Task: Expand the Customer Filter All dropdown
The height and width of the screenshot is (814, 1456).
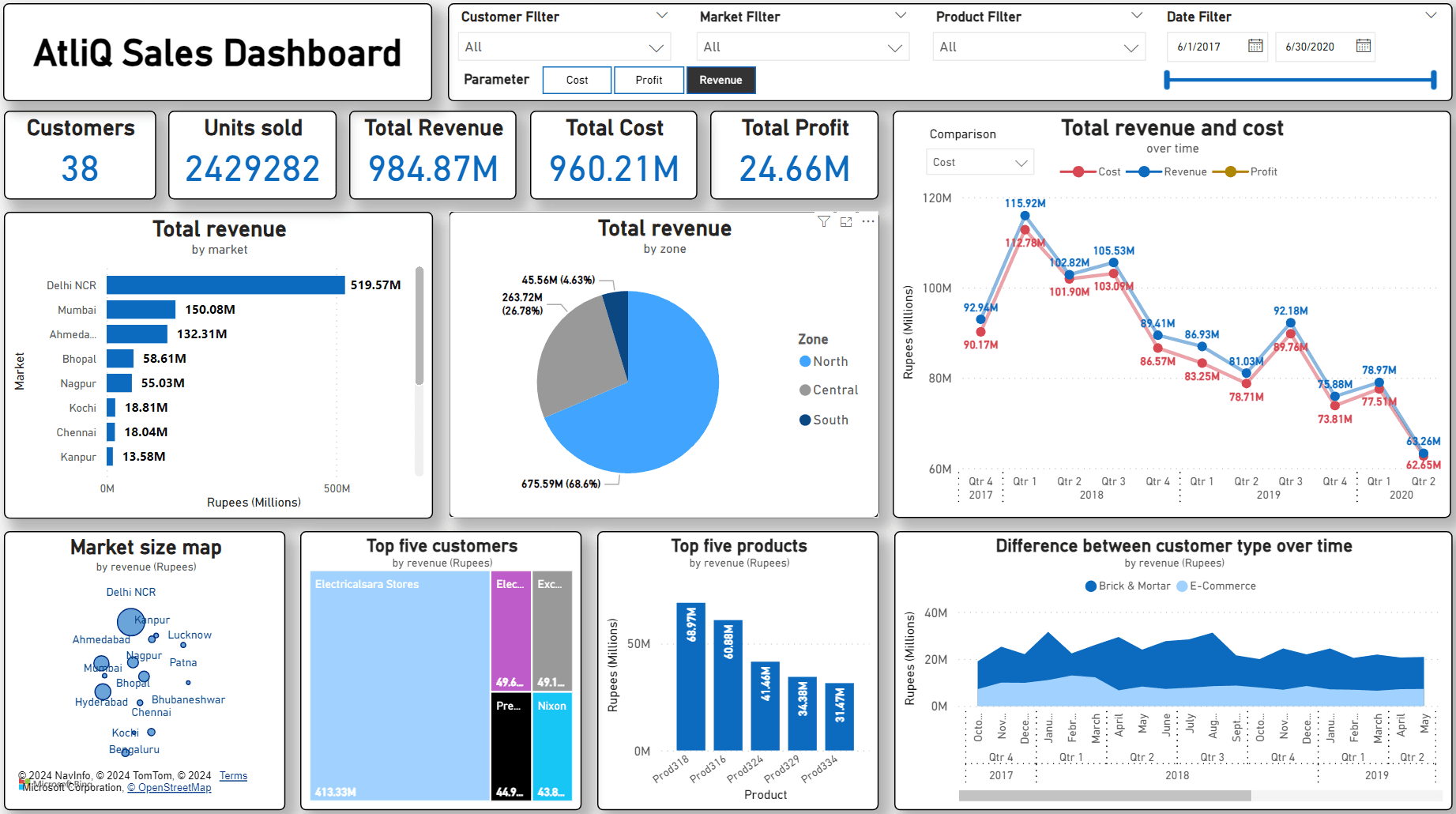Action: pos(655,47)
